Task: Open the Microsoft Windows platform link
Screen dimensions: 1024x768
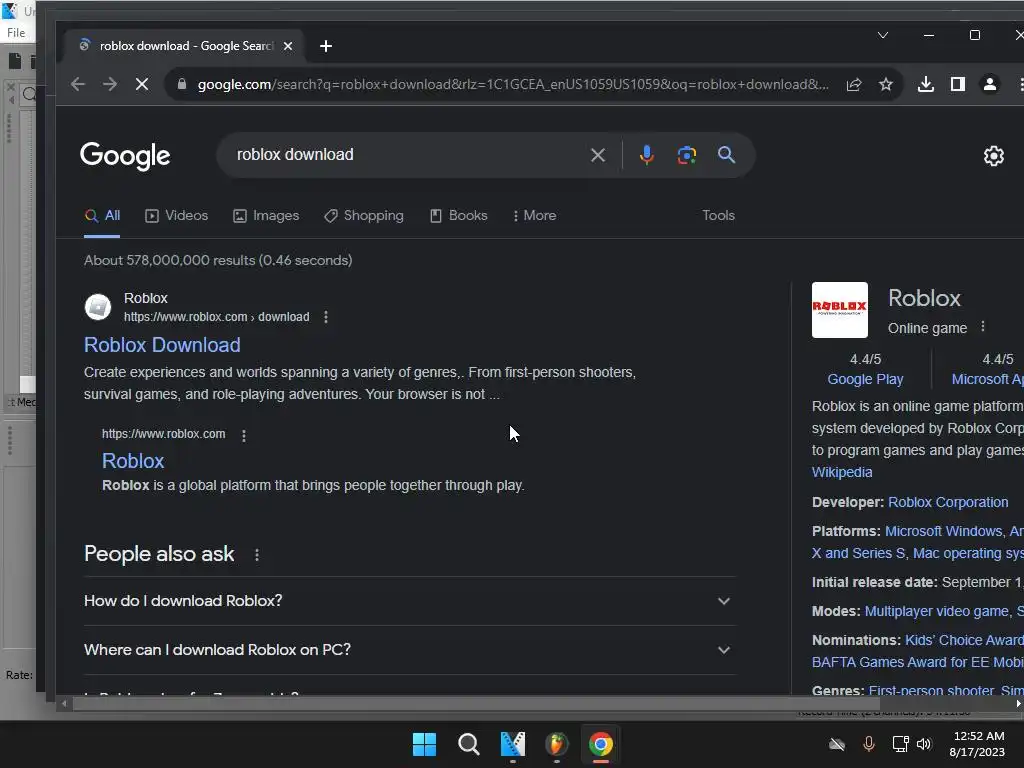Action: pos(943,531)
